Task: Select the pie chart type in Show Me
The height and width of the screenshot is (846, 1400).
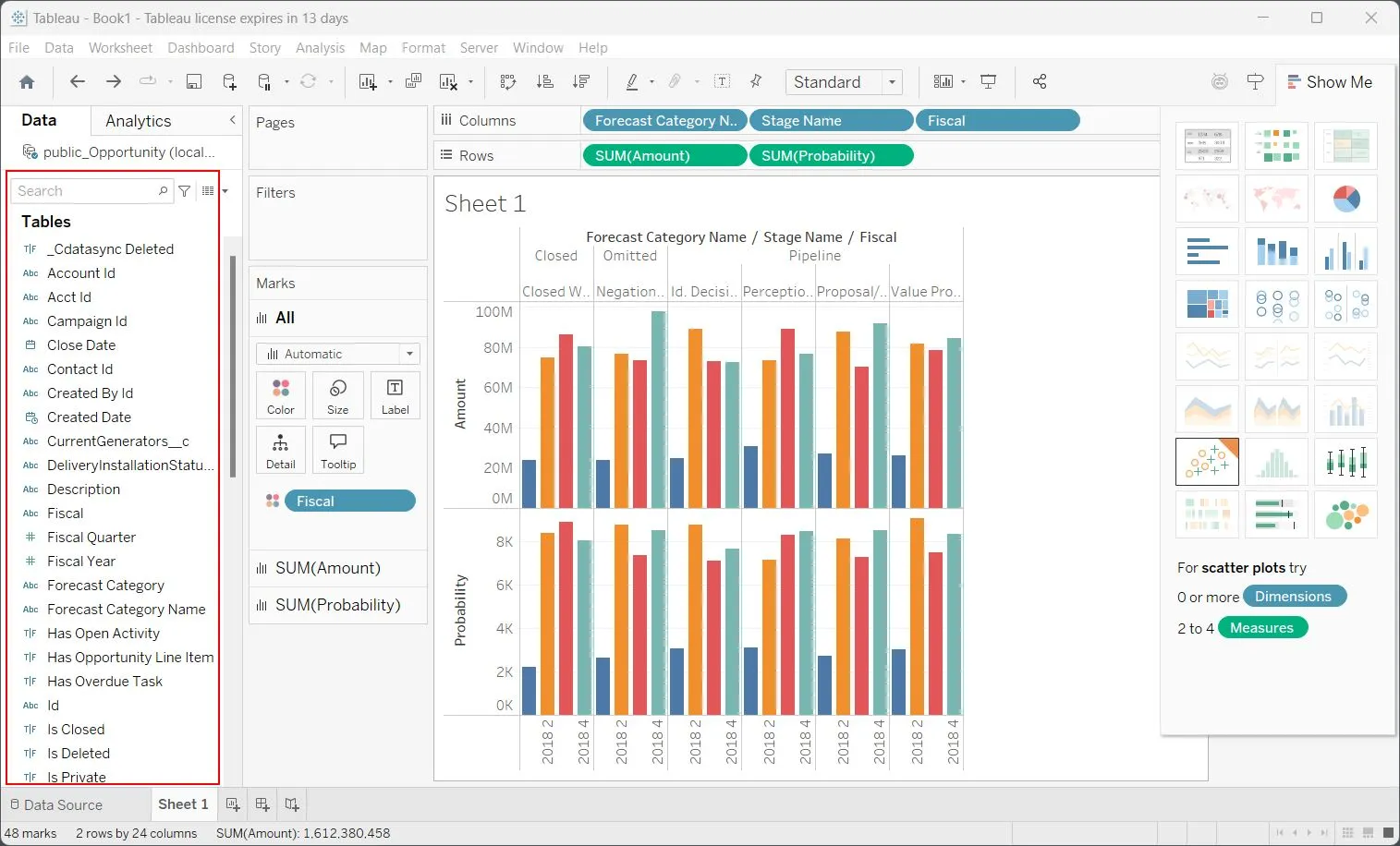Action: click(x=1346, y=199)
